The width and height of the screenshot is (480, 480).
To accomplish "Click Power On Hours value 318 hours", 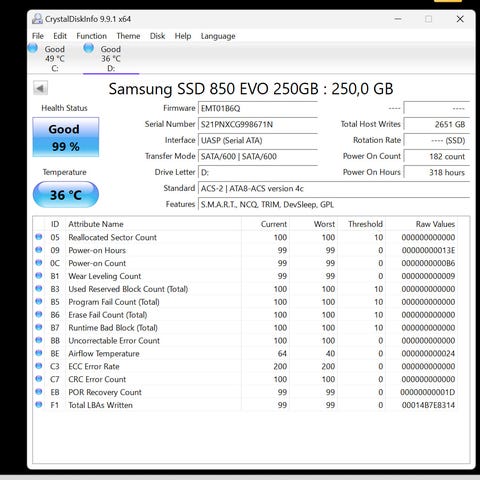I will (x=437, y=172).
